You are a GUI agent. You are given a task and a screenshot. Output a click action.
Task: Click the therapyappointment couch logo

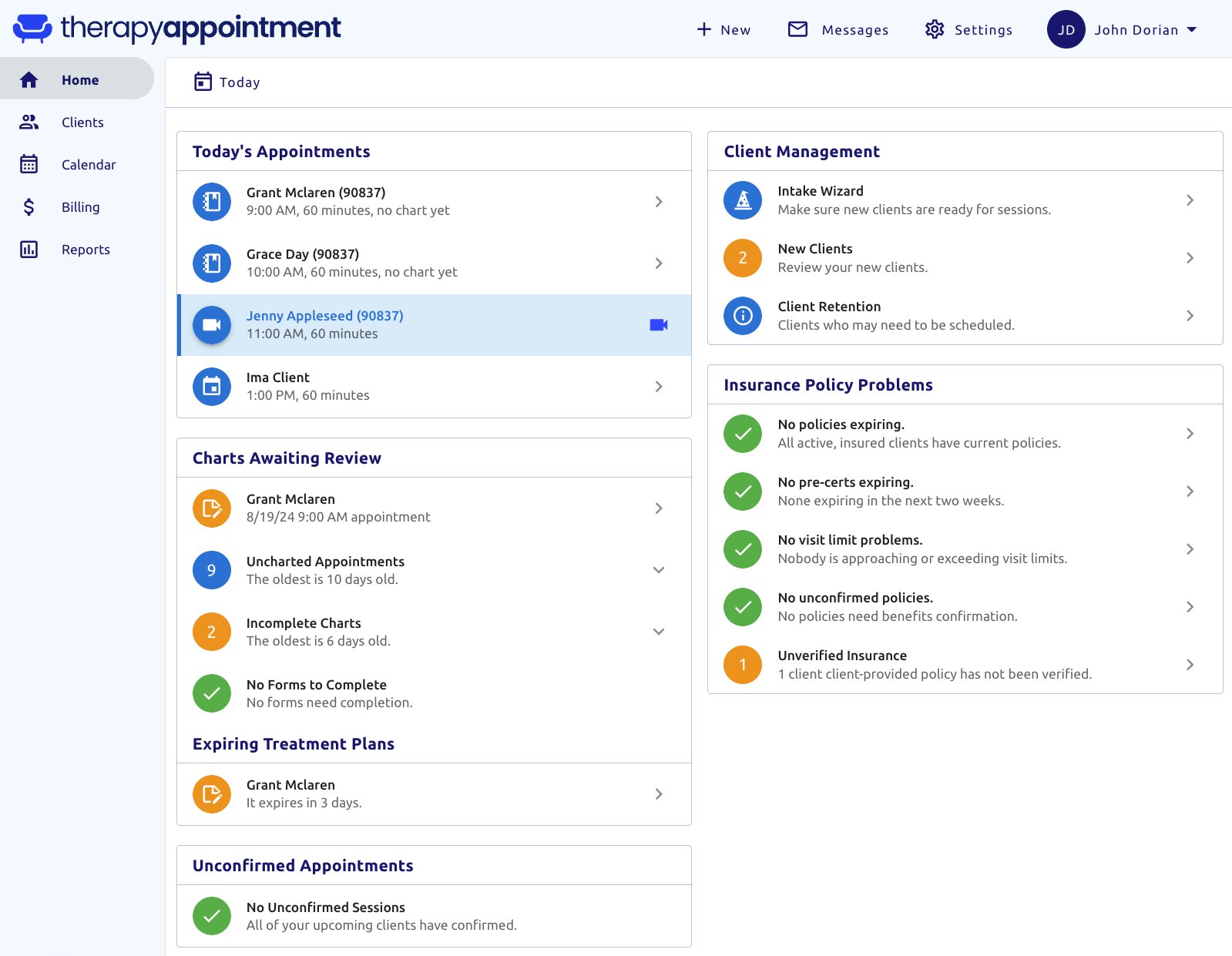click(32, 29)
